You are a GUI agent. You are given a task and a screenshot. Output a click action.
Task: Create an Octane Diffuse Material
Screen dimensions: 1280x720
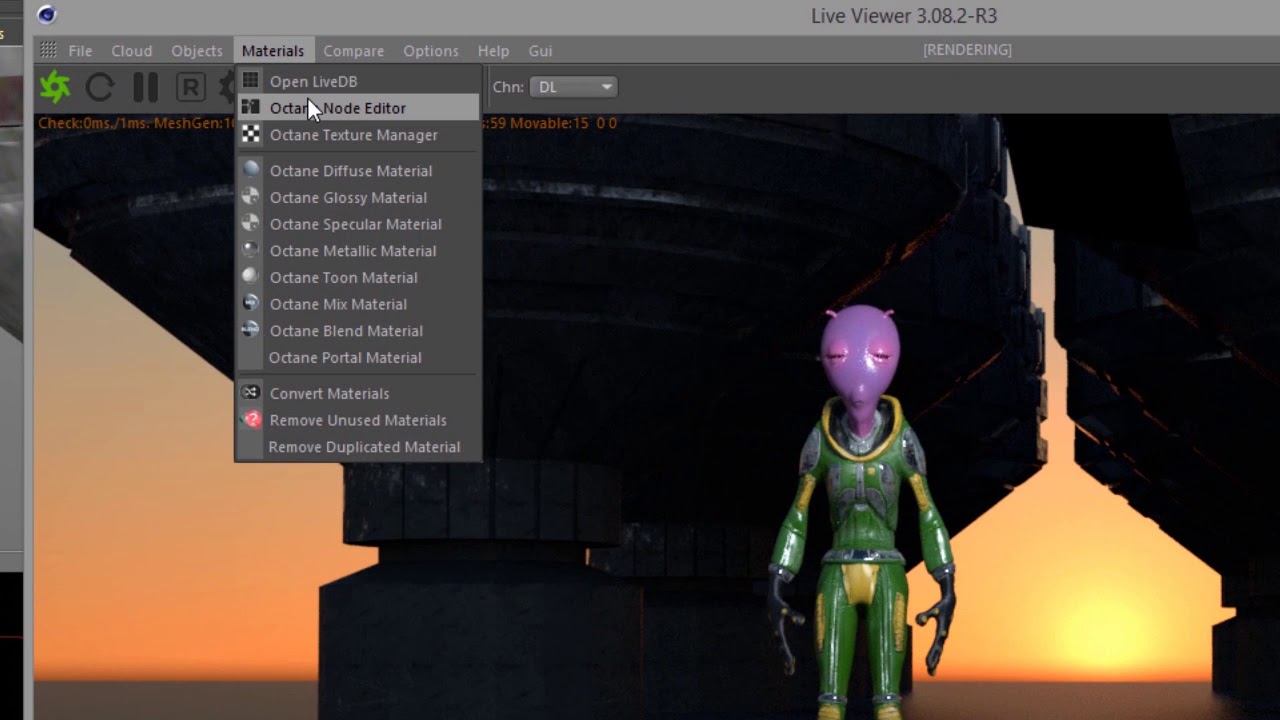[358, 171]
